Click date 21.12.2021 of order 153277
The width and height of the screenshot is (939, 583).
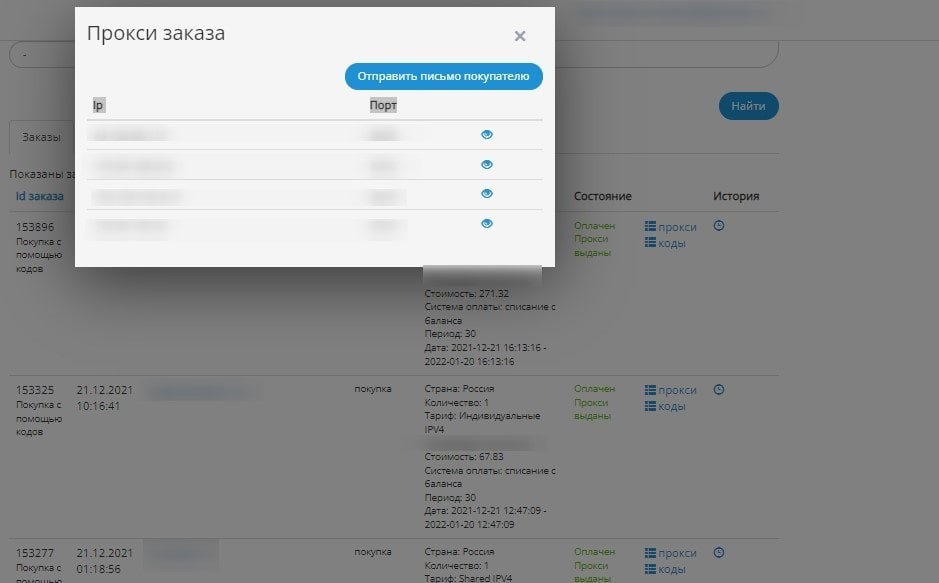105,553
